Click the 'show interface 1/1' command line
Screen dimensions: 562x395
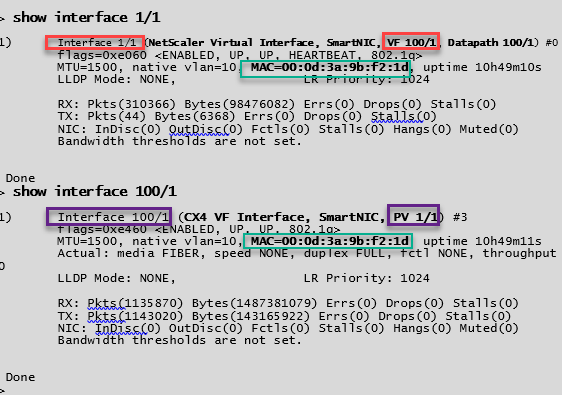(86, 17)
